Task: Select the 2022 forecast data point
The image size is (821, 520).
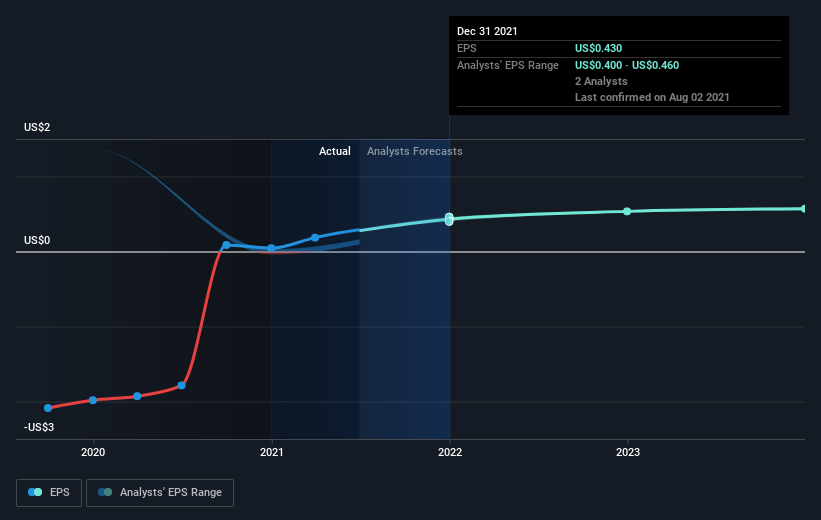Action: point(449,219)
